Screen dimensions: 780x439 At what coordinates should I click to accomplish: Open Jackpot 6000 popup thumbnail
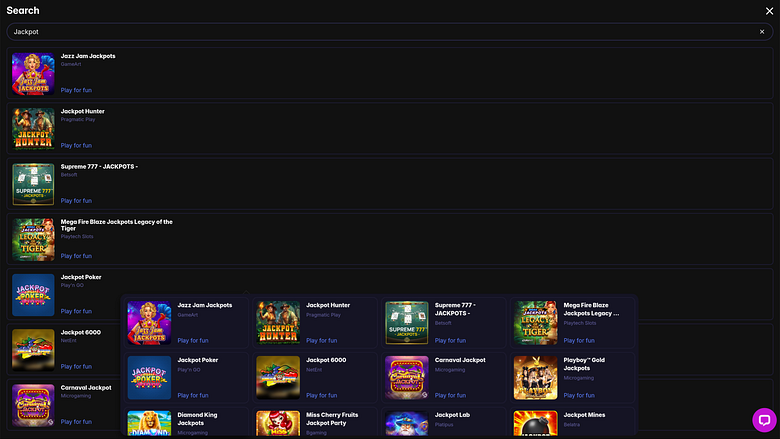278,378
